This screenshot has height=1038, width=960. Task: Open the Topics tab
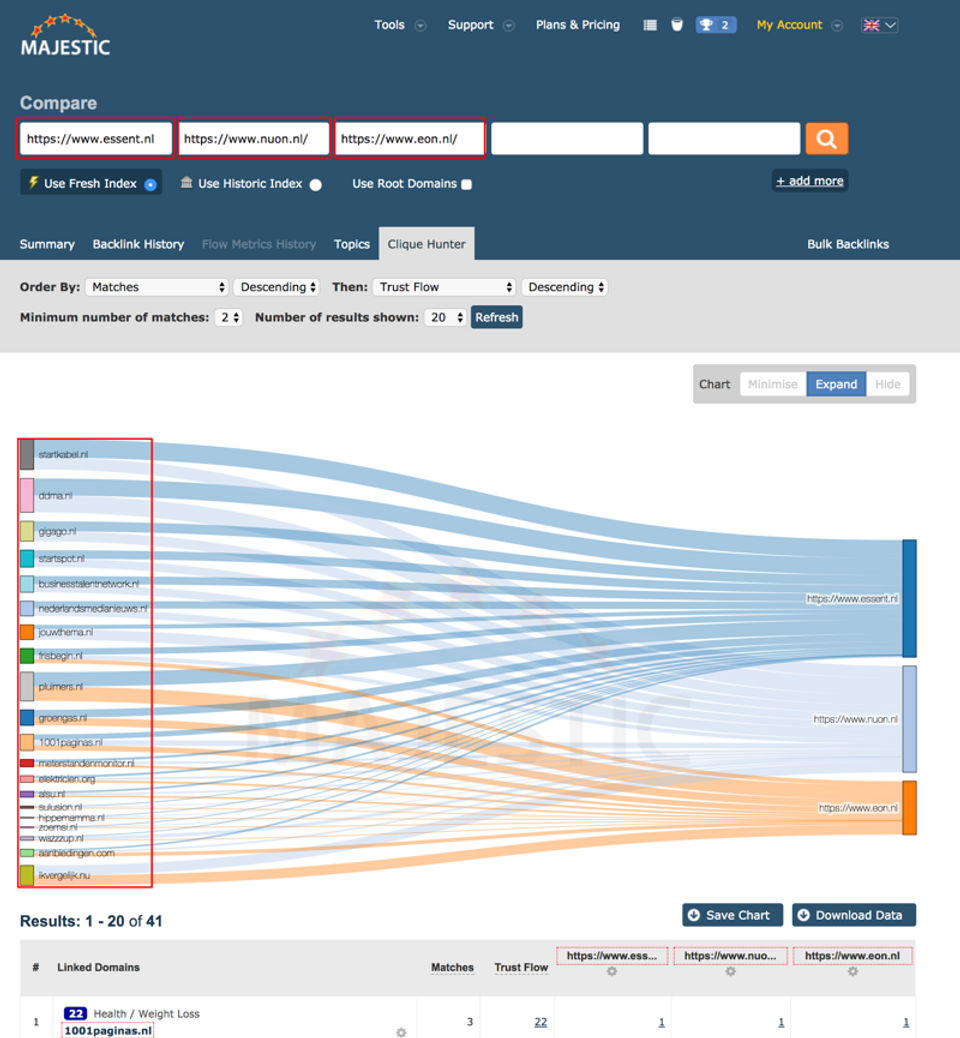point(352,244)
